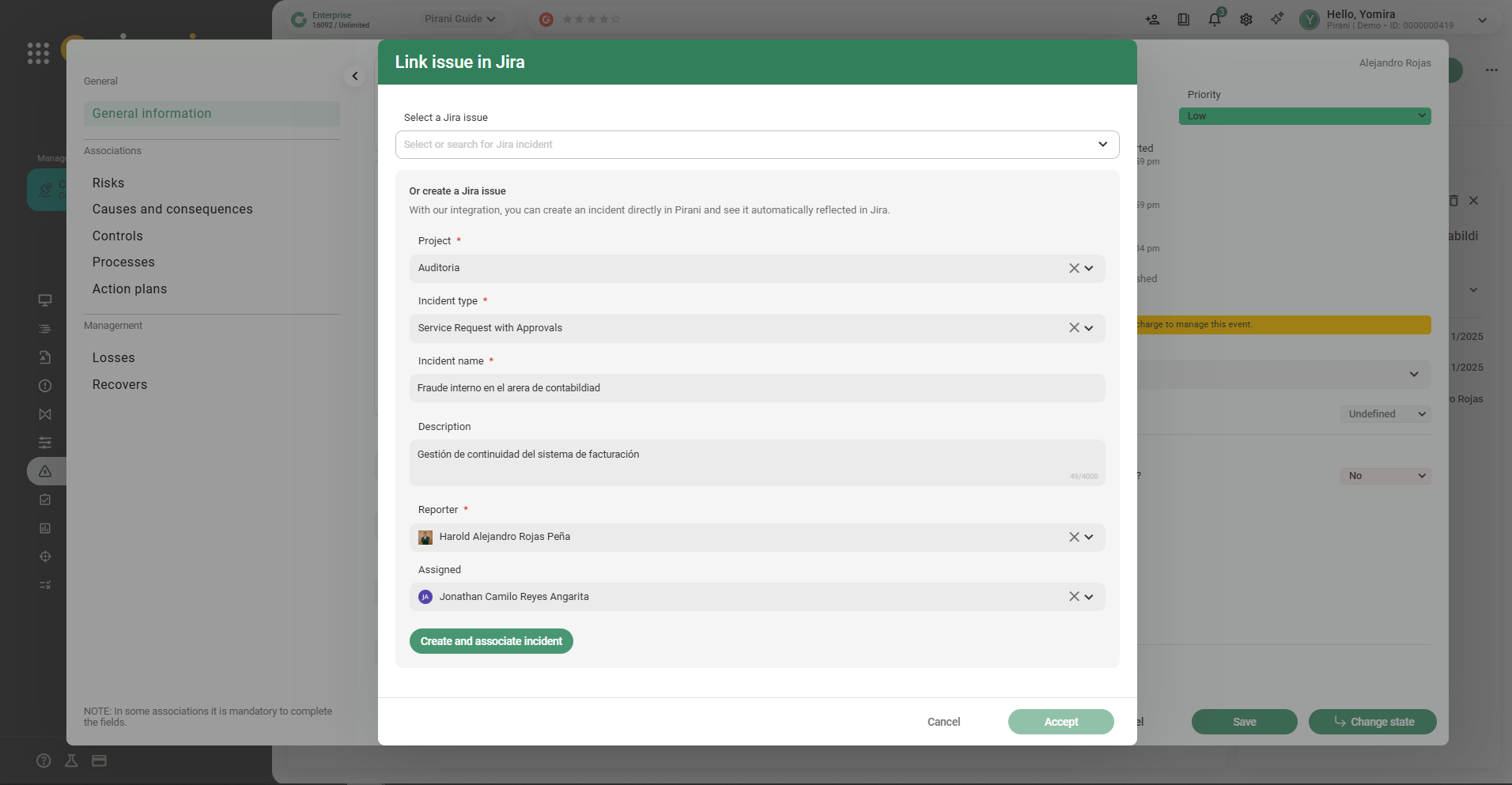This screenshot has height=785, width=1512.
Task: Open the Action plans section
Action: click(130, 289)
